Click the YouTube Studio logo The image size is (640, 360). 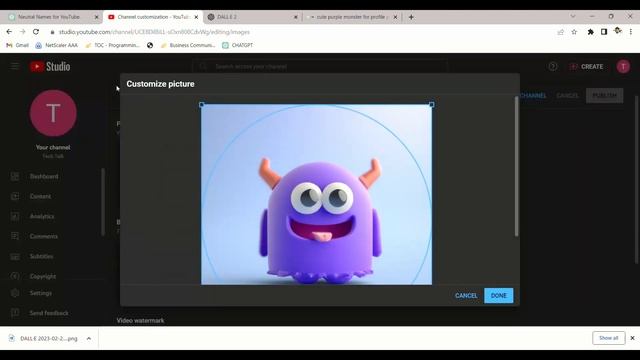click(50, 67)
